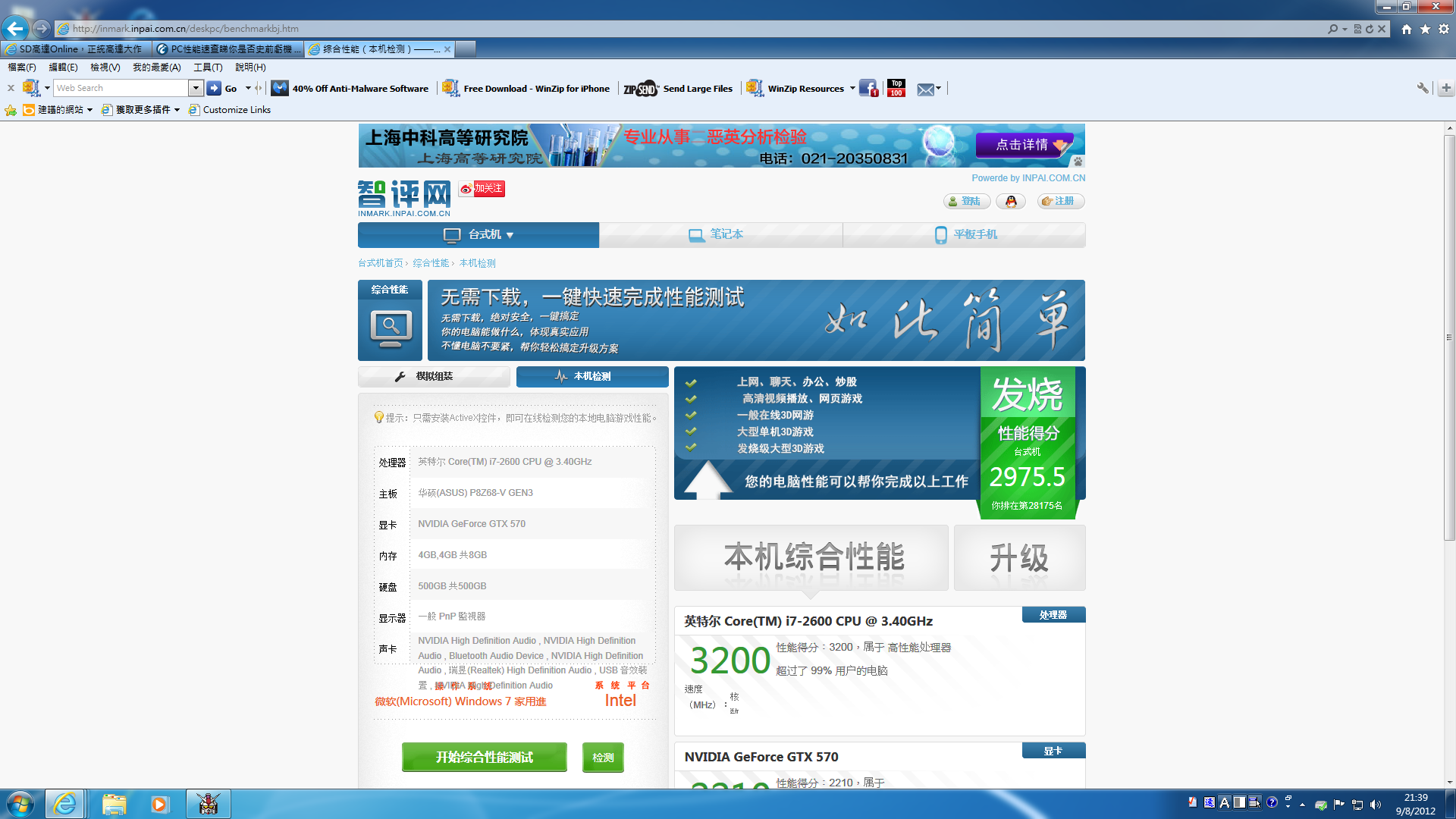Image resolution: width=1456 pixels, height=819 pixels.
Task: Open the 工具(T) menu
Action: point(208,67)
